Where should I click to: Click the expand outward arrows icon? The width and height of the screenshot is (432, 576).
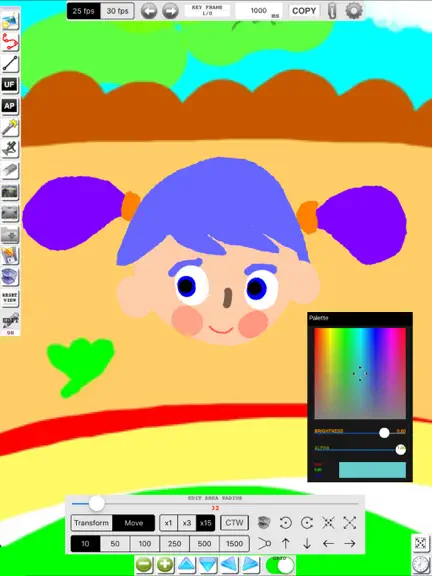349,522
